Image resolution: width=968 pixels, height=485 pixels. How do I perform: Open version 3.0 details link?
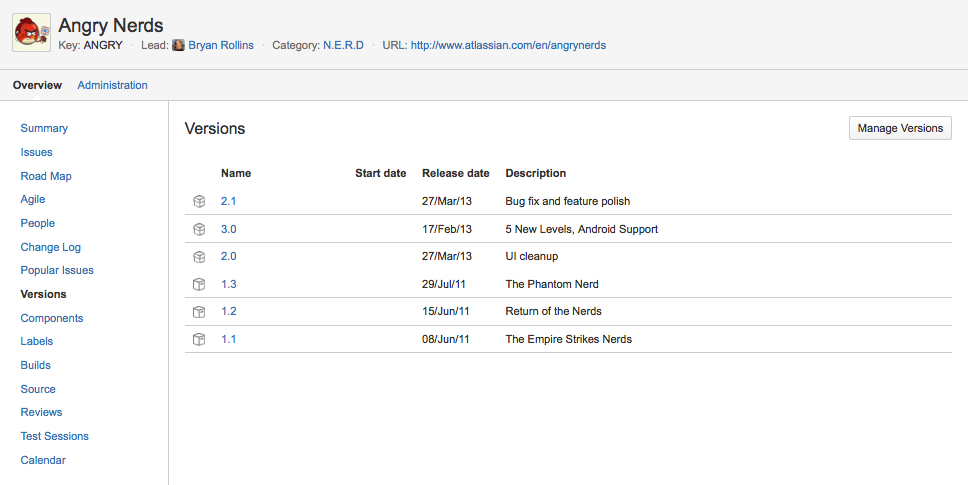(x=228, y=229)
